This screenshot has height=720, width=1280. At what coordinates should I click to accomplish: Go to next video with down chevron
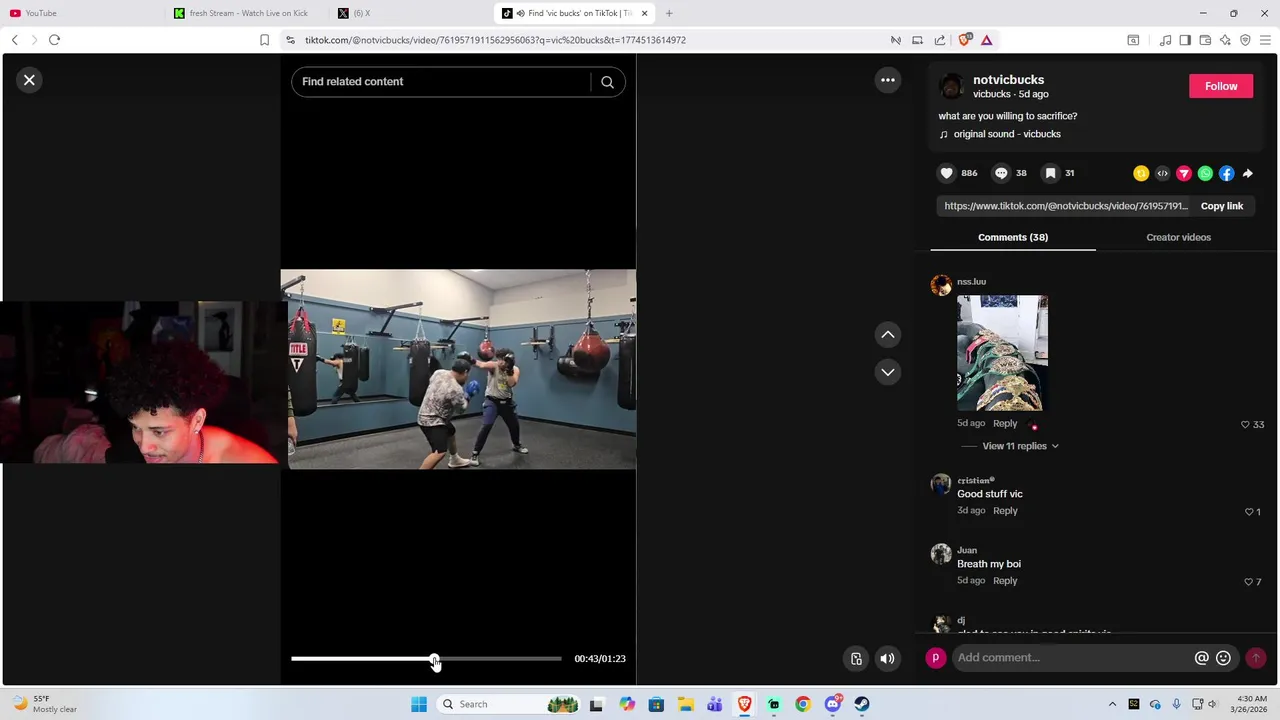click(887, 372)
